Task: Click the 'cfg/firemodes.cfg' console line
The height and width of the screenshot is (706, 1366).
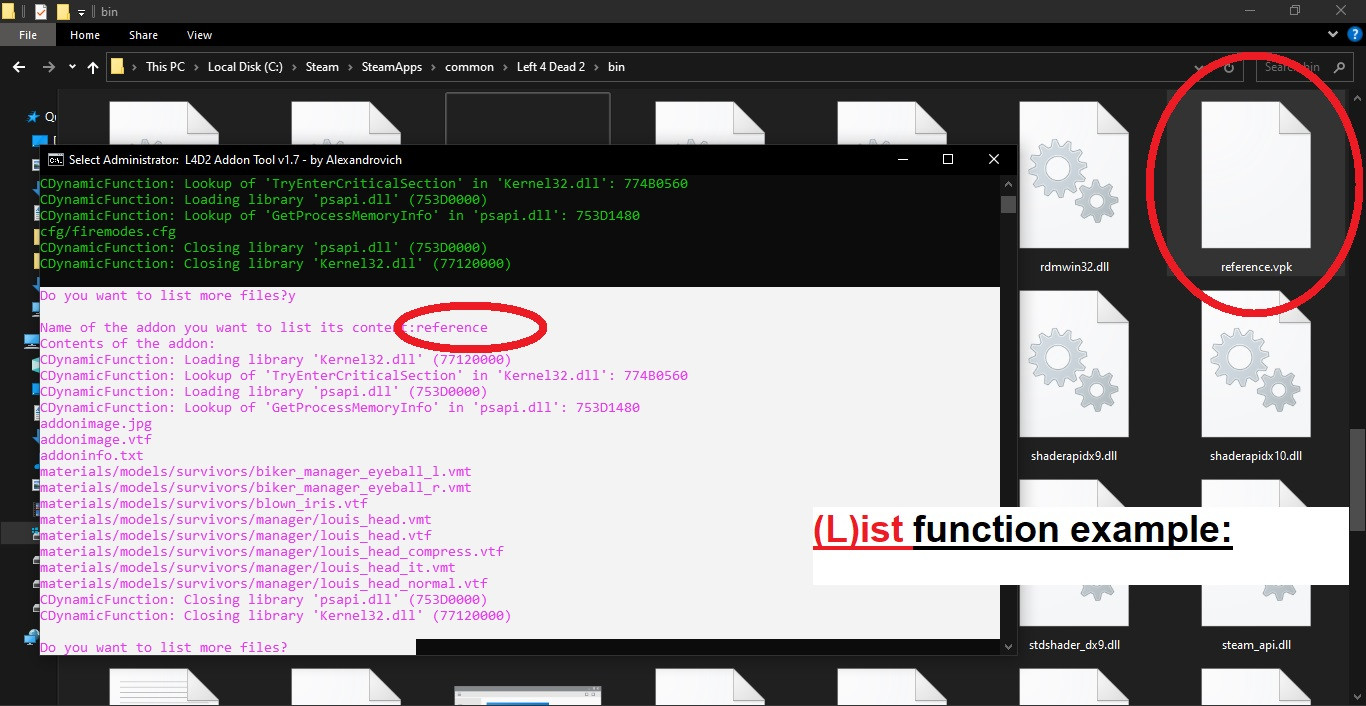Action: pyautogui.click(x=108, y=232)
